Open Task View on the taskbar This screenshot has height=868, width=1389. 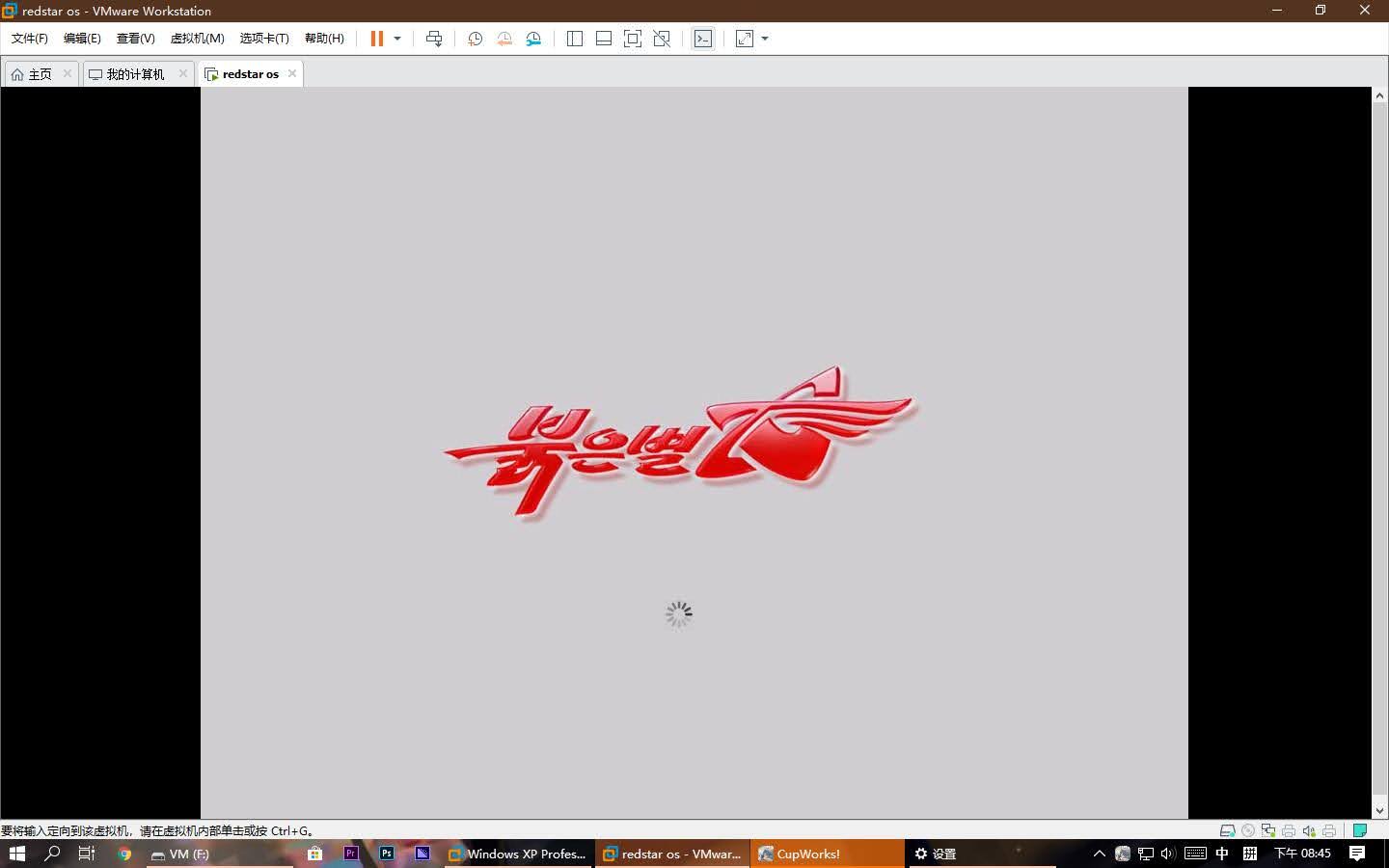pyautogui.click(x=87, y=854)
